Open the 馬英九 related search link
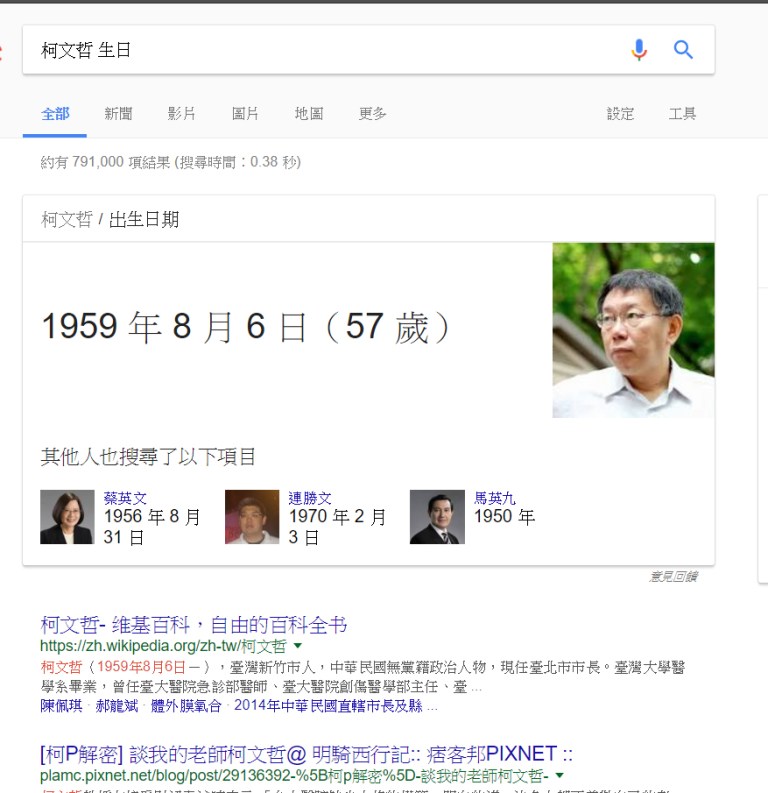Image resolution: width=768 pixels, height=793 pixels. pos(494,498)
